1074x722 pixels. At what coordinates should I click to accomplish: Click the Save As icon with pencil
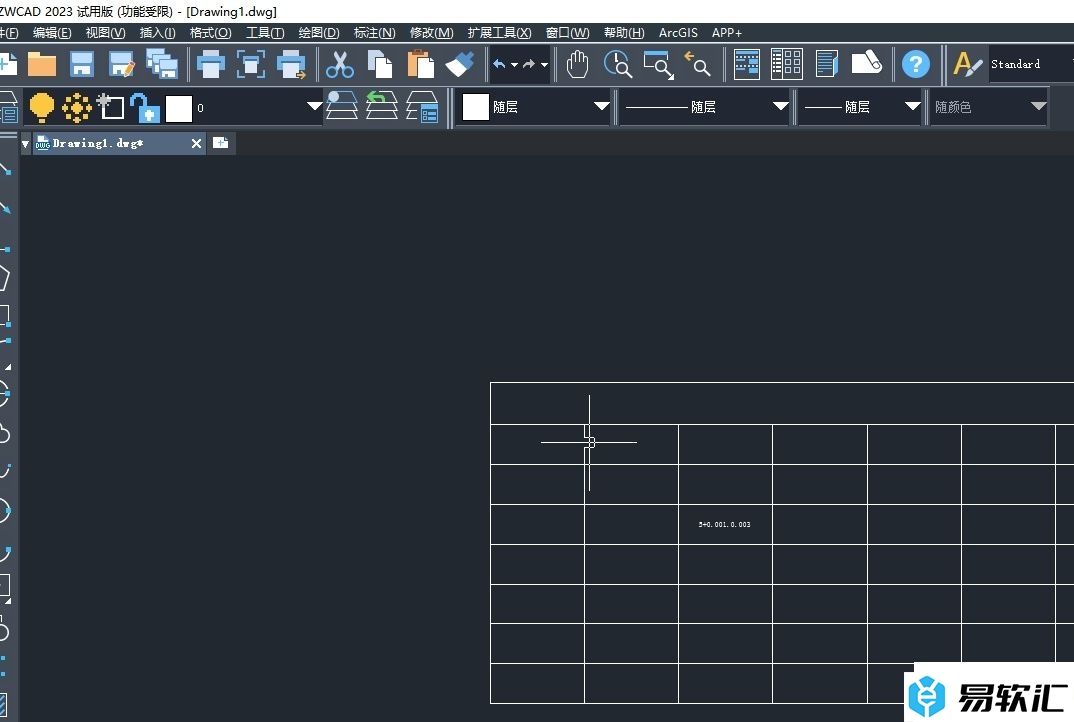[122, 64]
